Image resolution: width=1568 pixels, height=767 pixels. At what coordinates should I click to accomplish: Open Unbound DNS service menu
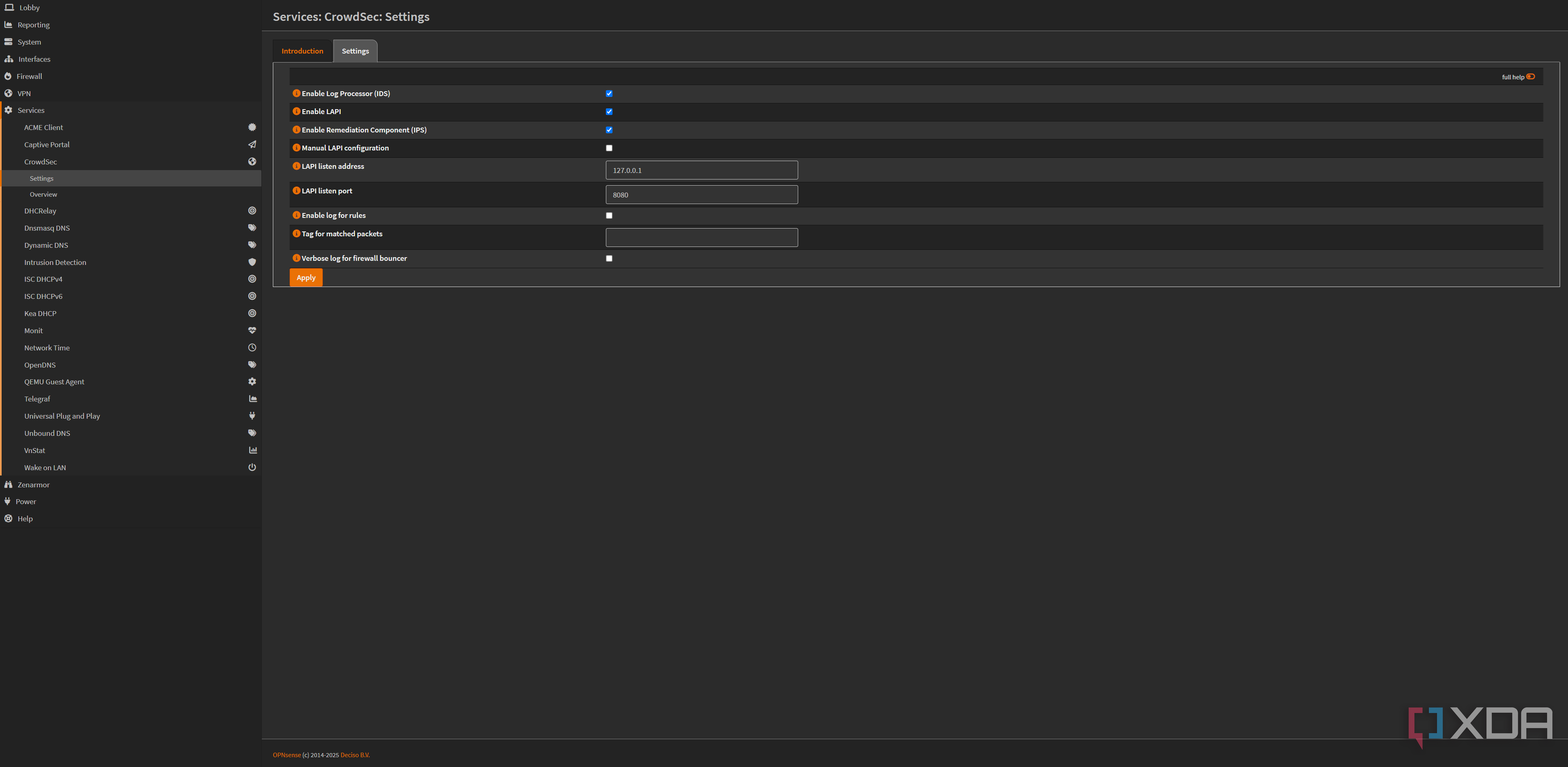point(131,433)
